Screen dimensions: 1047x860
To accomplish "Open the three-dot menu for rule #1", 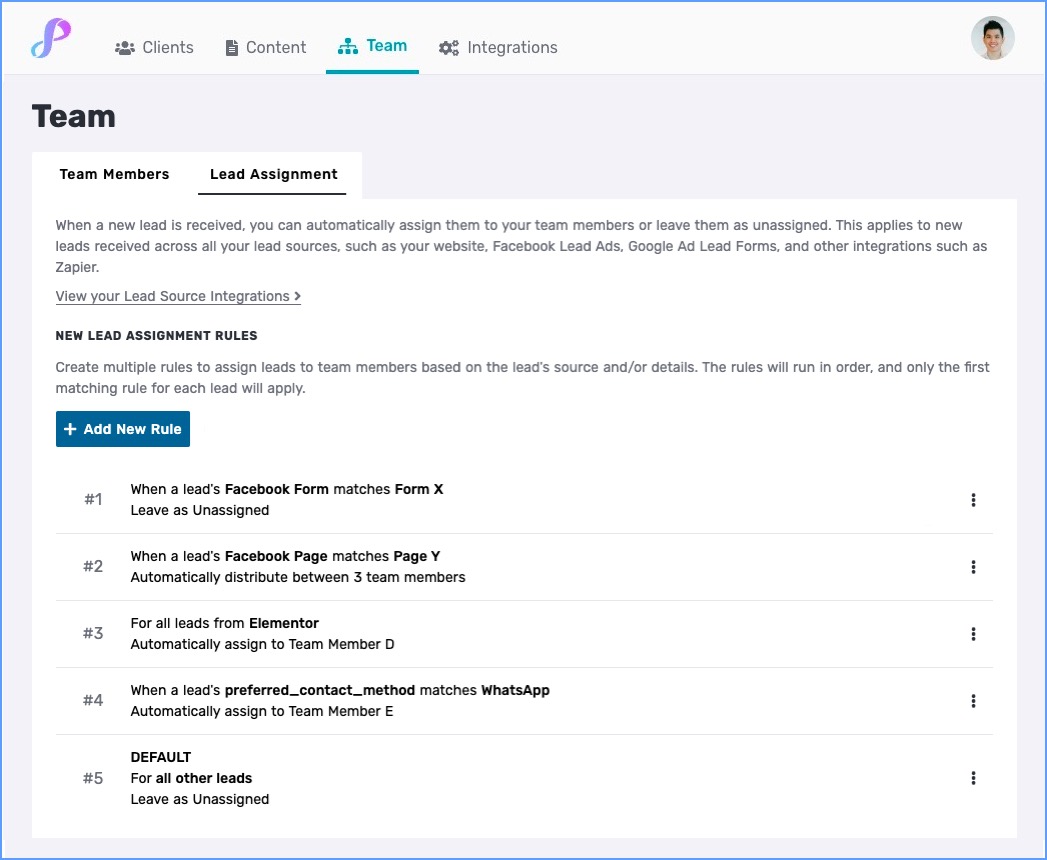I will tap(973, 500).
